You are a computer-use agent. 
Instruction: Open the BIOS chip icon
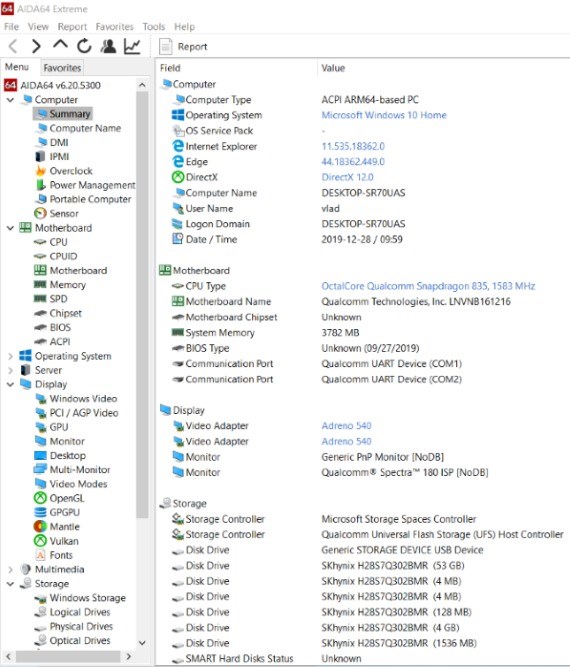[x=40, y=327]
